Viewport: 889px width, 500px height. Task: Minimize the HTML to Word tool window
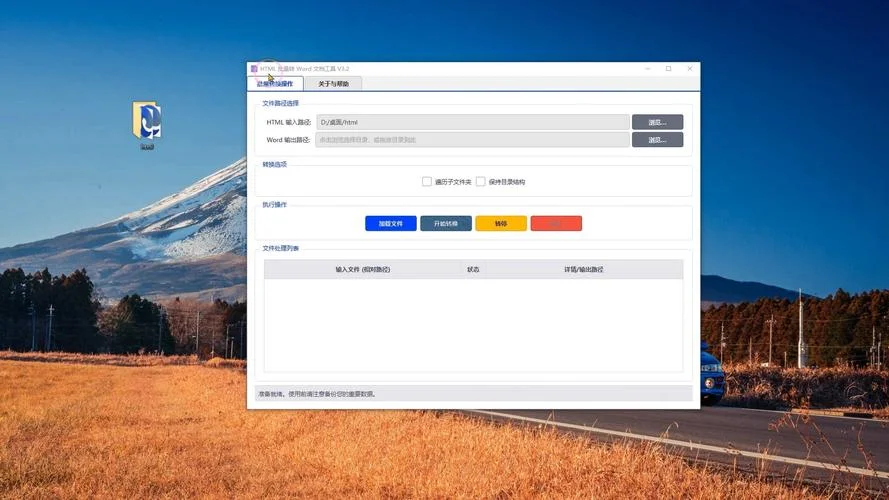tap(647, 69)
